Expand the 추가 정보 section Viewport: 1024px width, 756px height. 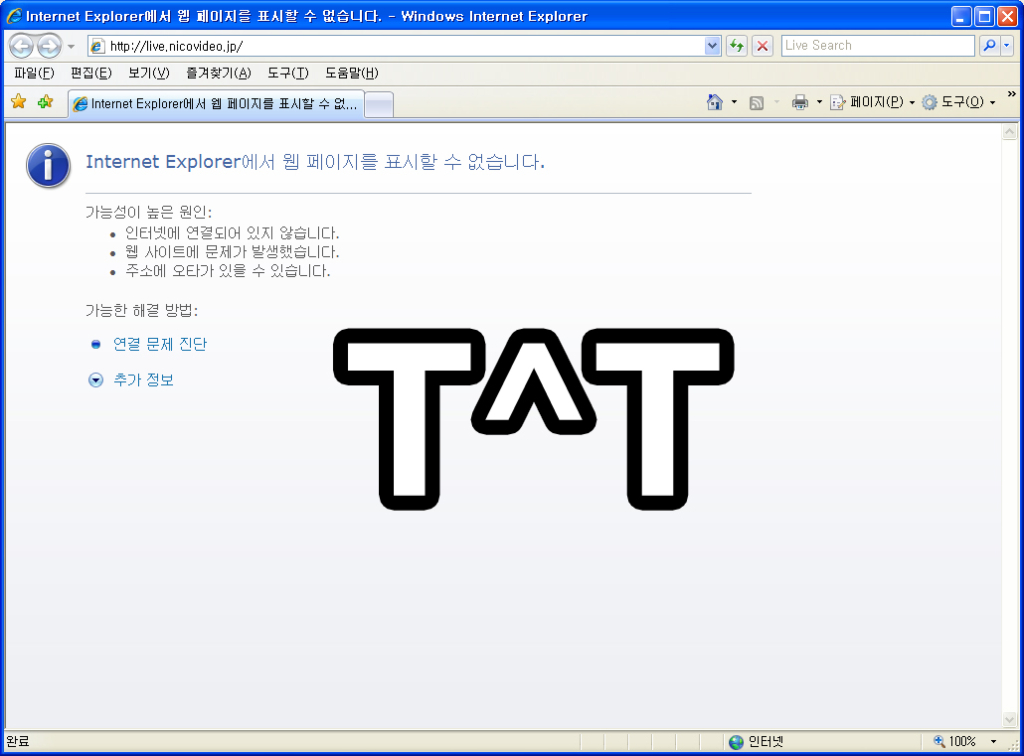click(x=143, y=380)
